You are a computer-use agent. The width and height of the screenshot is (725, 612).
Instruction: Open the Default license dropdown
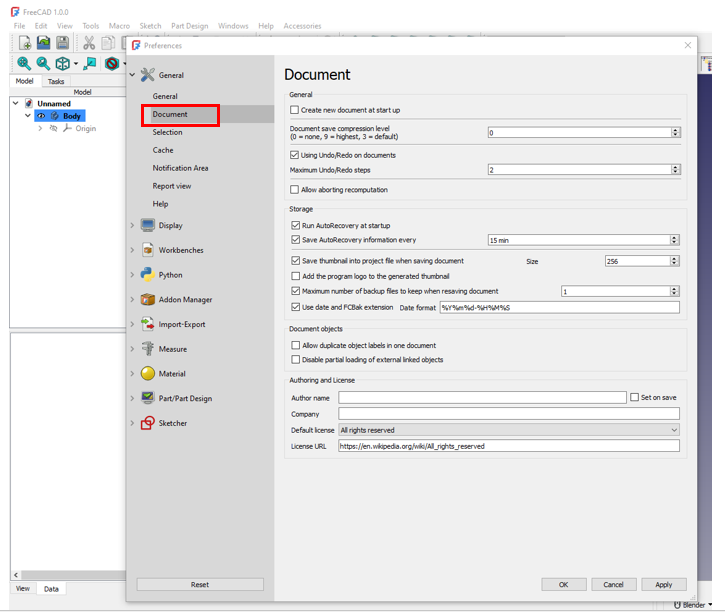pos(508,430)
